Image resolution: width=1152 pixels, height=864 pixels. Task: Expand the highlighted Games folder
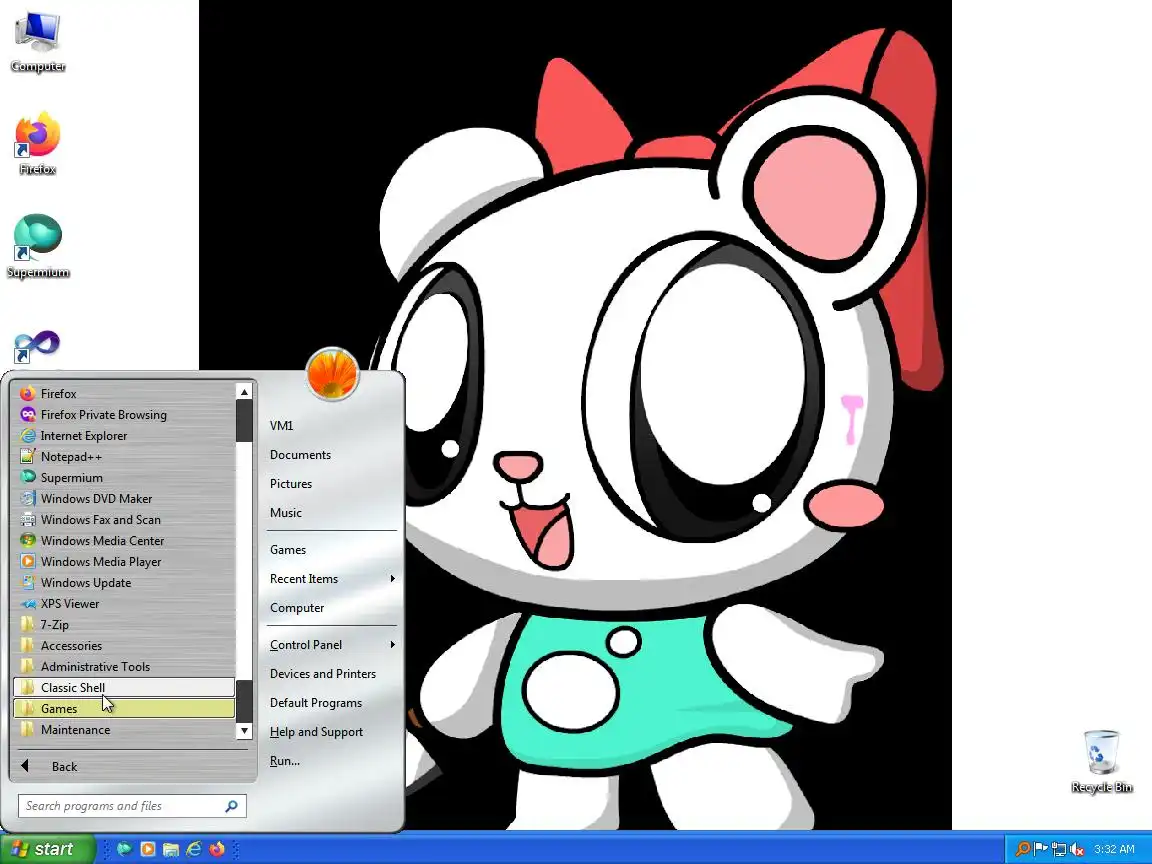pyautogui.click(x=123, y=708)
